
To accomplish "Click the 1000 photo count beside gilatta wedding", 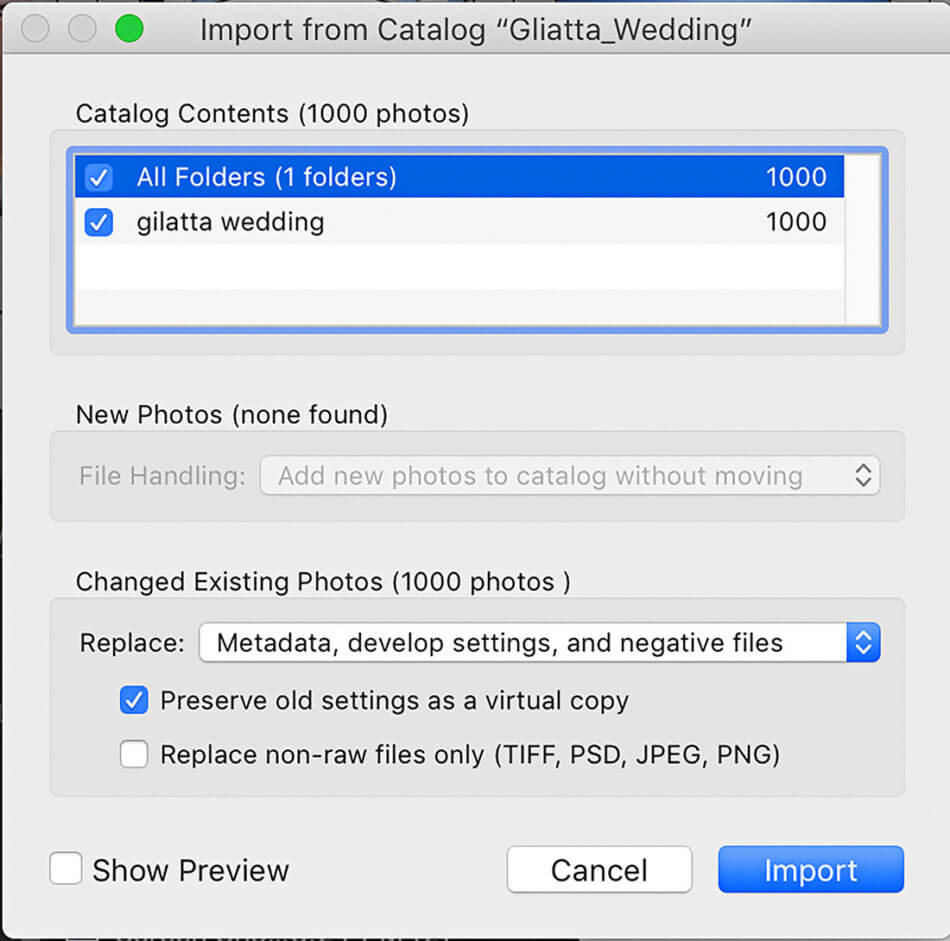I will (x=796, y=222).
